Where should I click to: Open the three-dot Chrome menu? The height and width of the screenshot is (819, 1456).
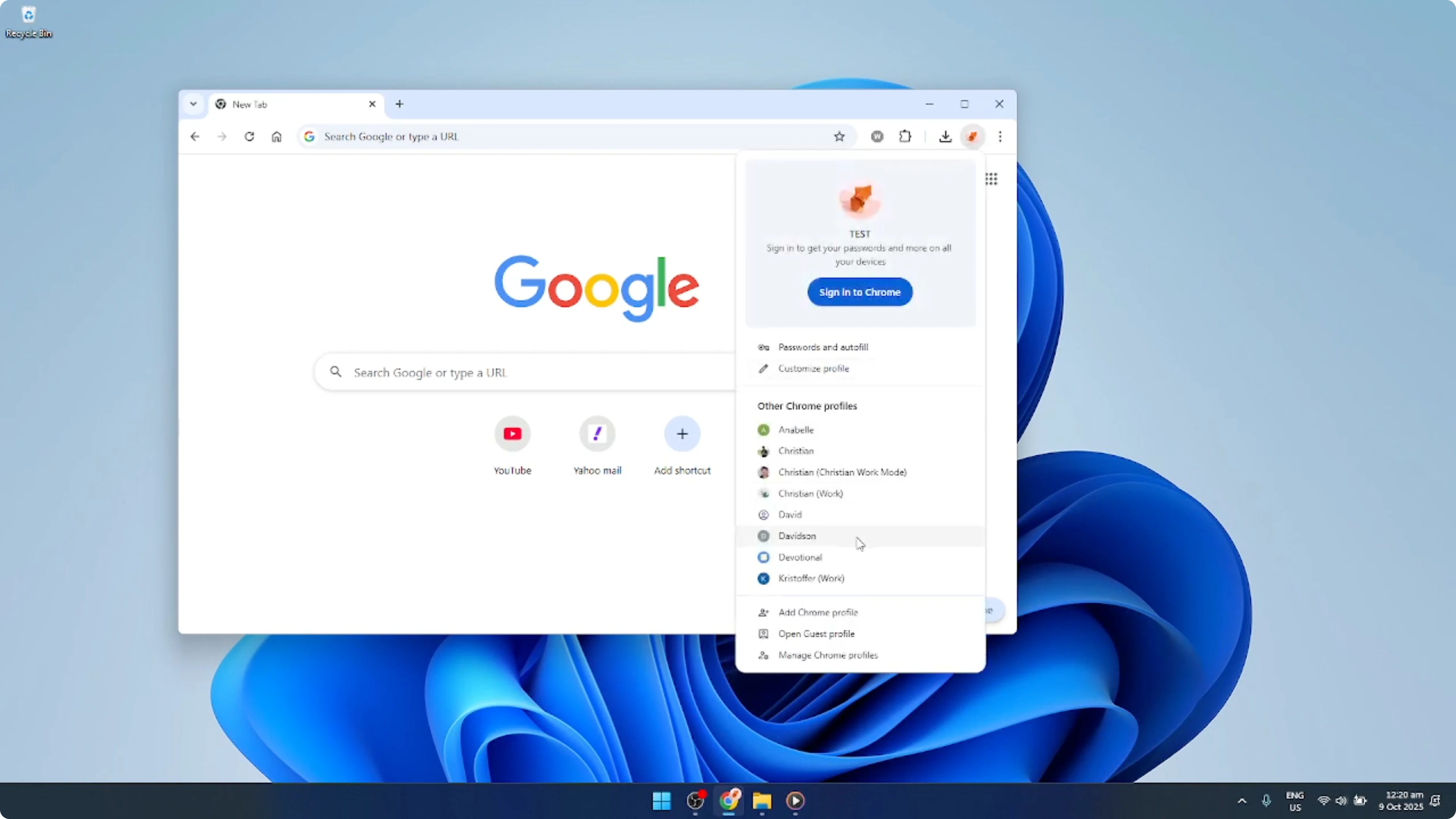(1000, 136)
